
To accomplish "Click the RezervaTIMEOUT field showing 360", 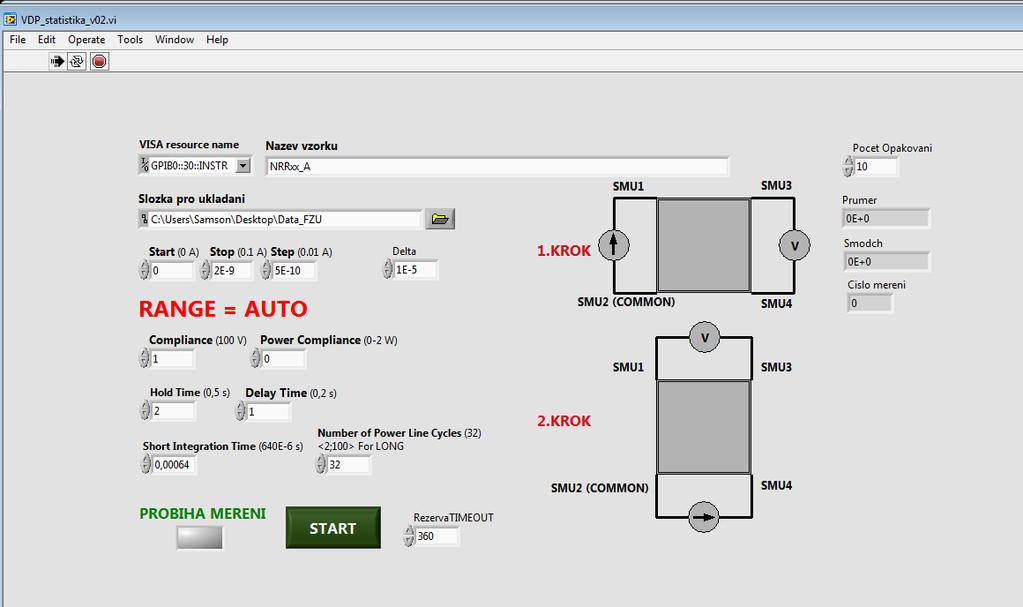I will [x=437, y=537].
